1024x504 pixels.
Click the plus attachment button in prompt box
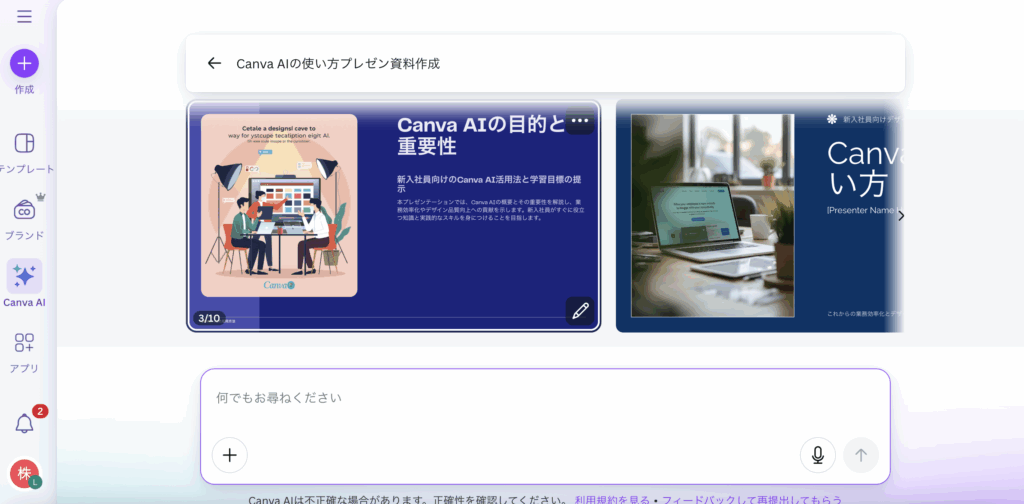[229, 455]
